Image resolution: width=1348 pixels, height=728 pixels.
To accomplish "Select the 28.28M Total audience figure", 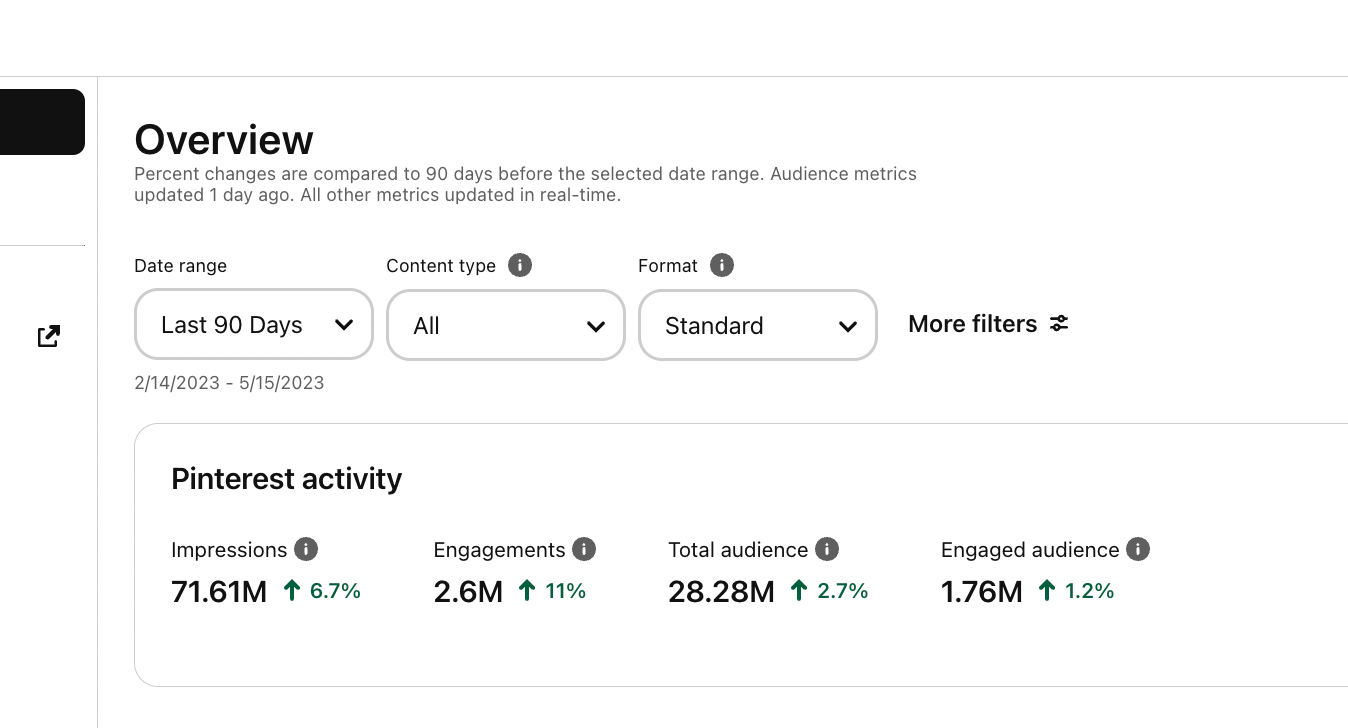I will coord(721,592).
